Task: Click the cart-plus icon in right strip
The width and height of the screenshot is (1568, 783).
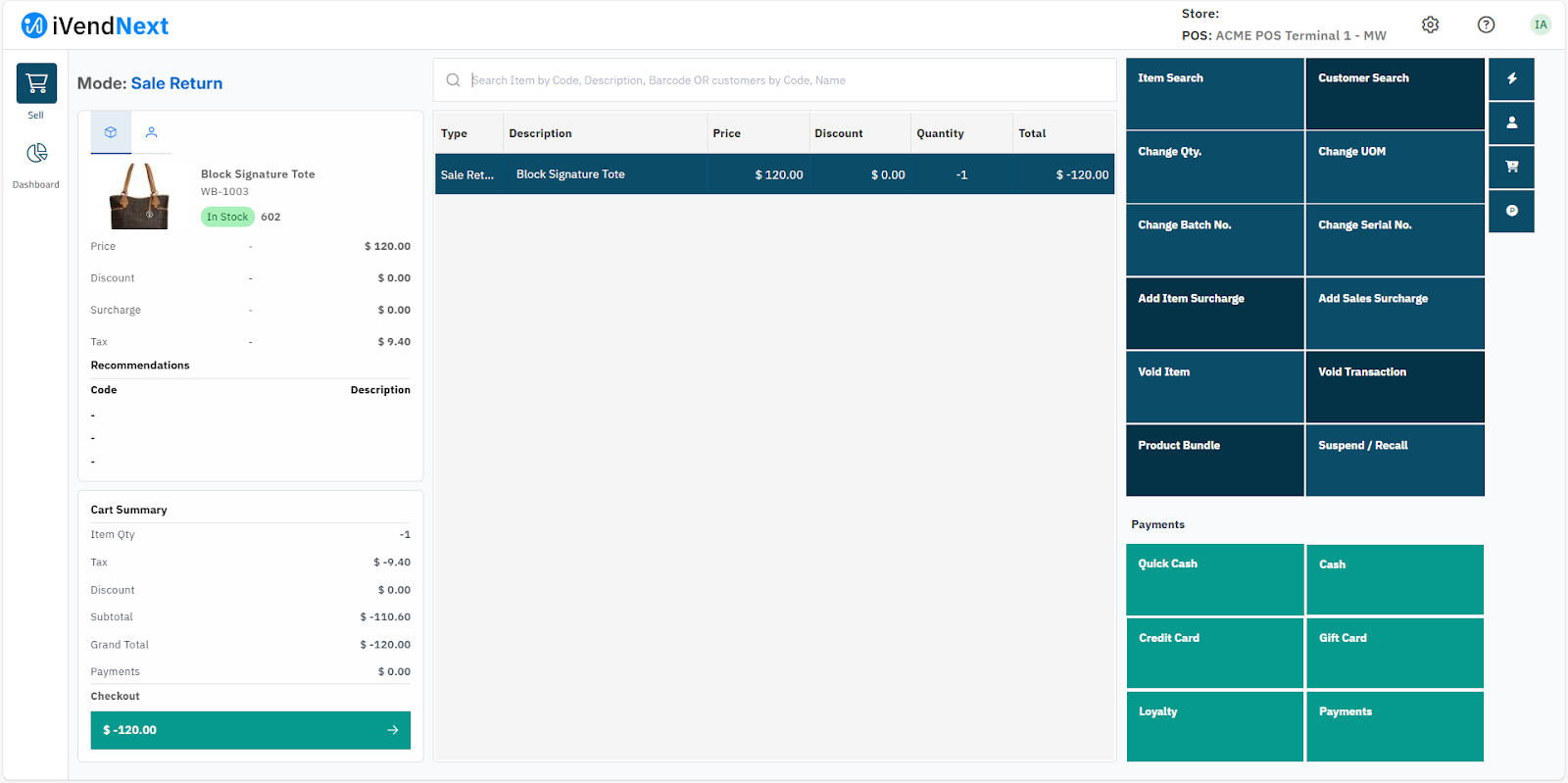Action: click(1511, 167)
